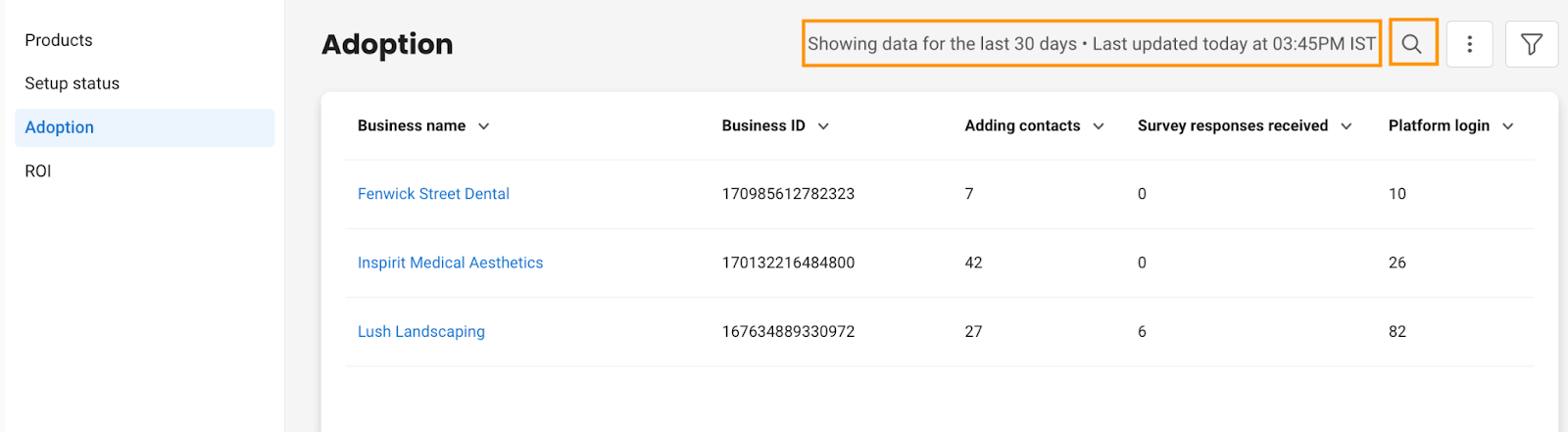Go to Products in the sidebar
This screenshot has height=432, width=1568.
(x=59, y=40)
